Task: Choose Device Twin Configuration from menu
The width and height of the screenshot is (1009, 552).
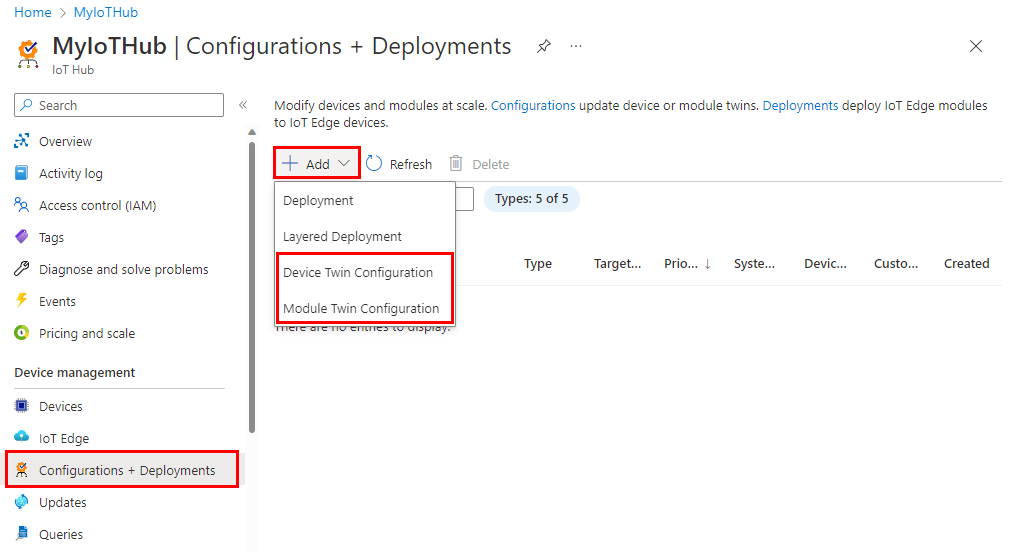Action: pos(358,272)
